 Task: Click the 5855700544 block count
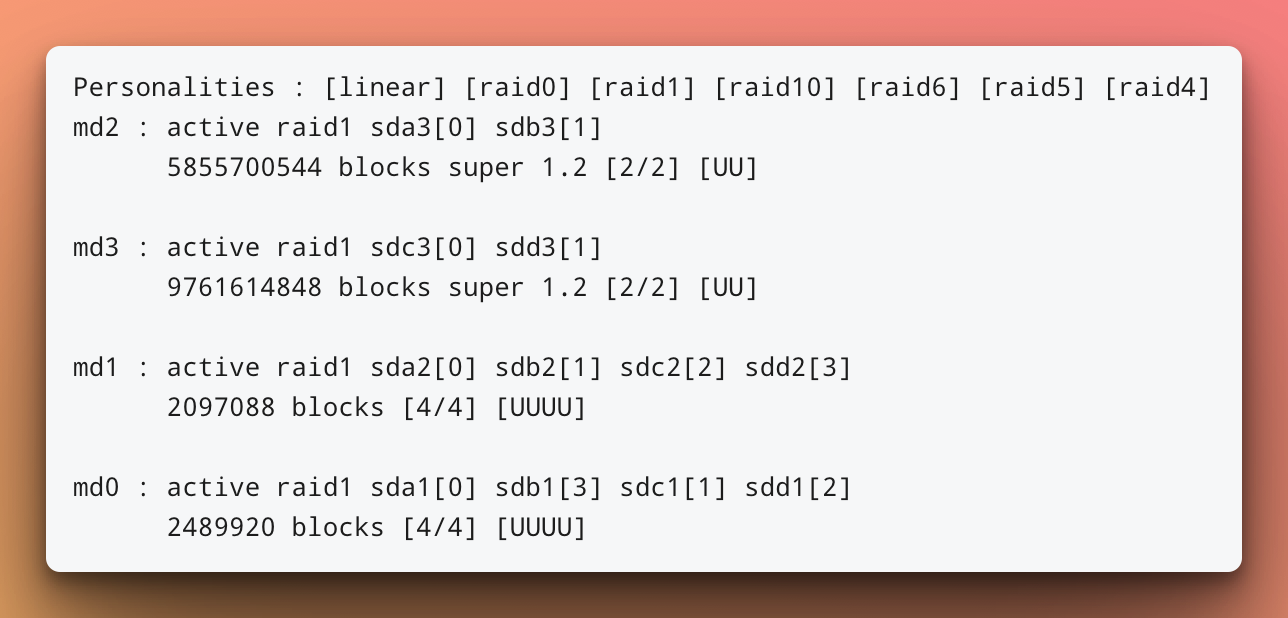pyautogui.click(x=244, y=168)
